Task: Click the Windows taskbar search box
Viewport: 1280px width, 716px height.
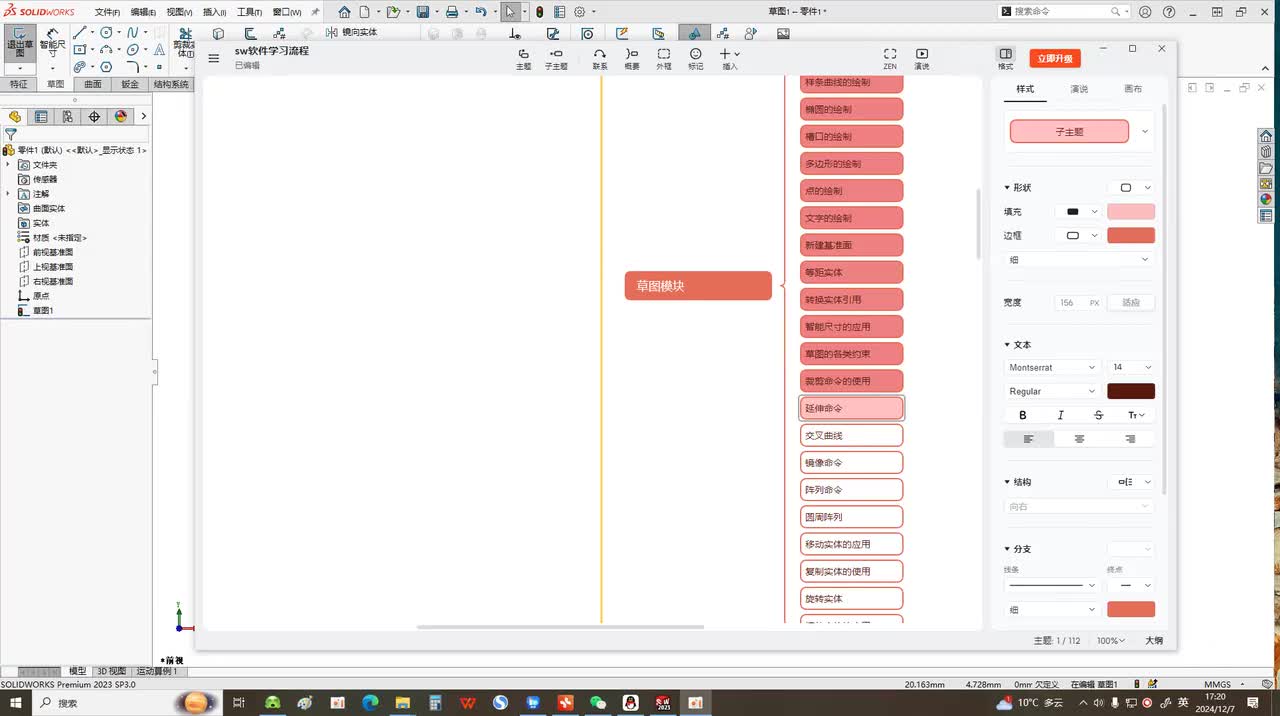Action: pyautogui.click(x=126, y=703)
